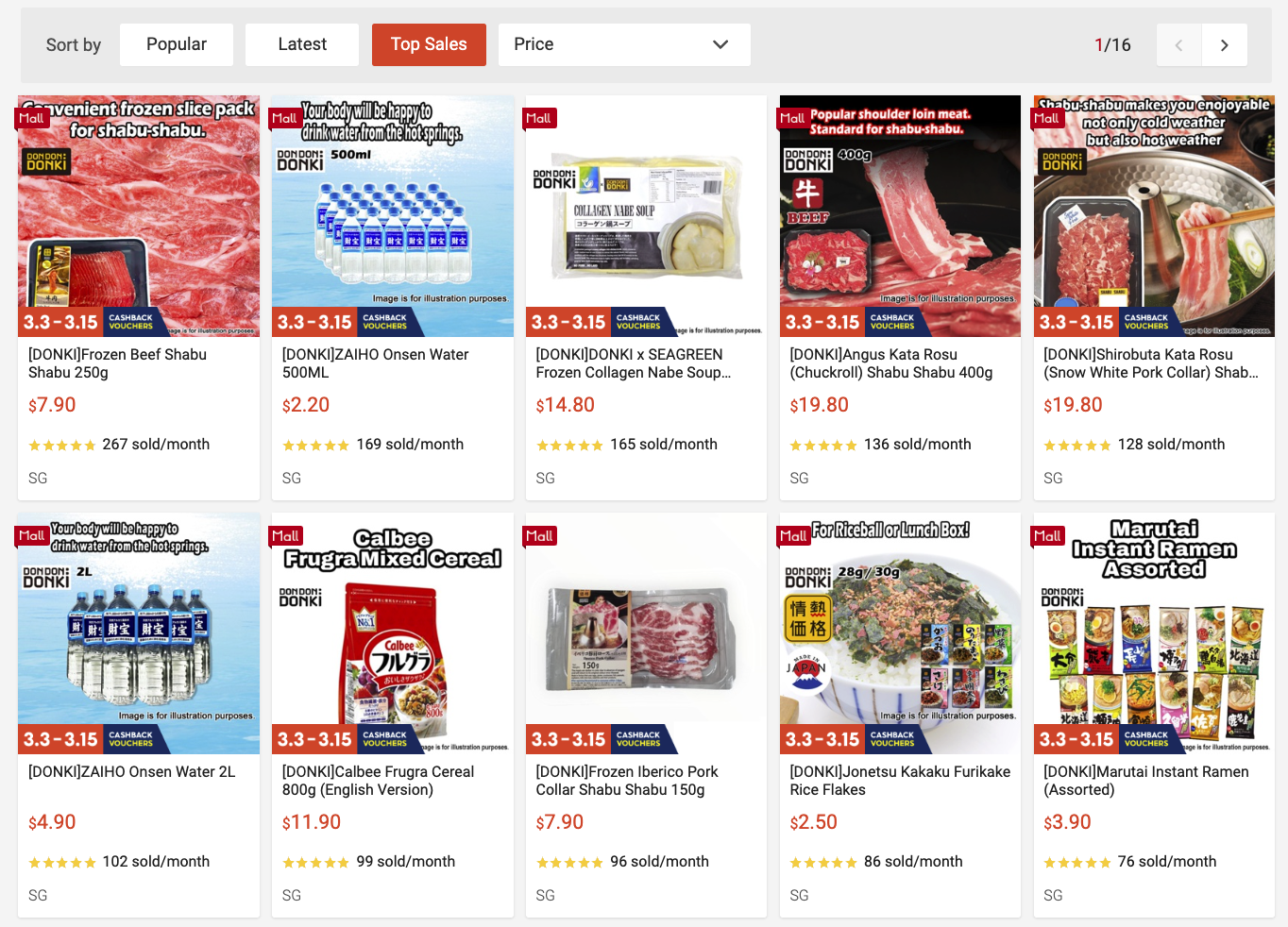Click the $11.90 Calbee Frugra Cereal price
1288x927 pixels.
pyautogui.click(x=312, y=822)
